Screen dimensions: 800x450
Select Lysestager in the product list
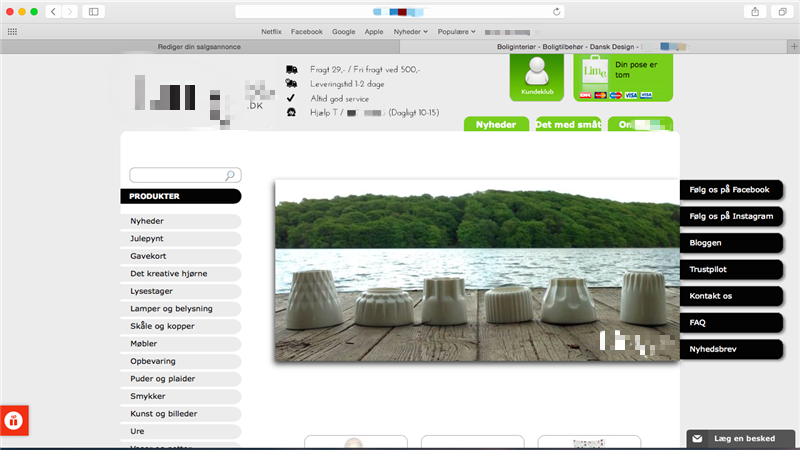tap(180, 291)
